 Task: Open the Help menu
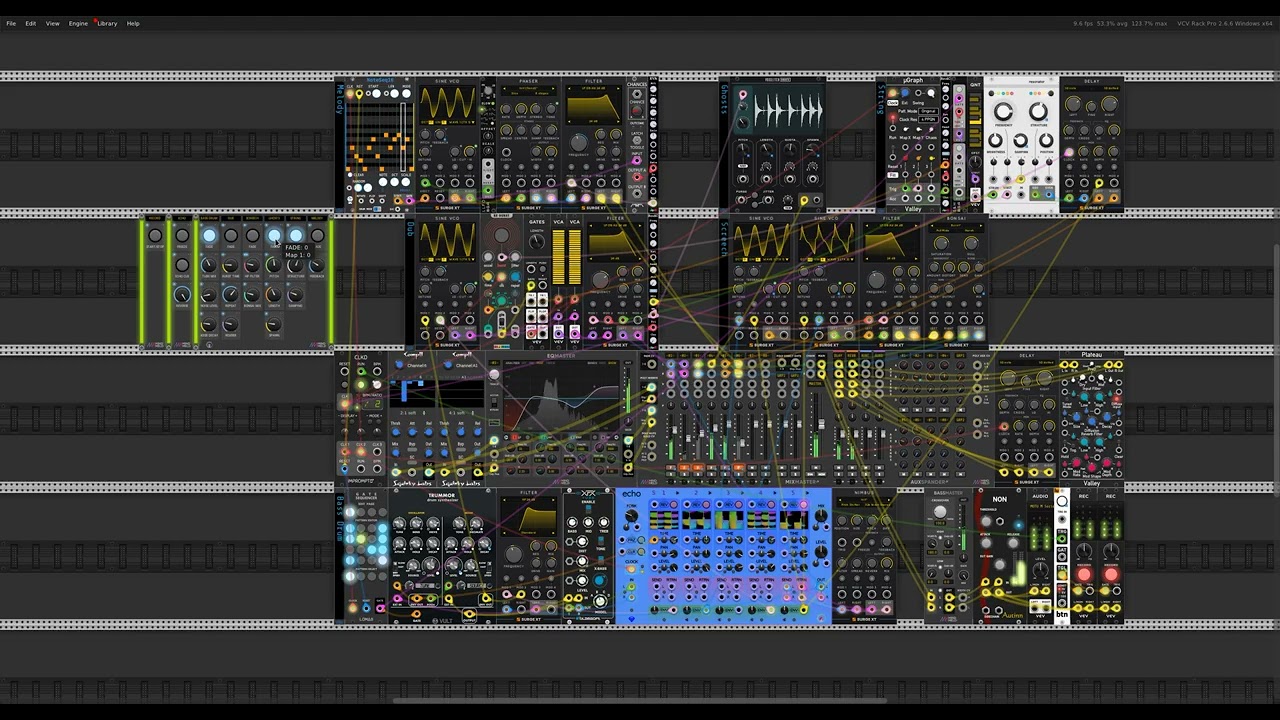(133, 23)
